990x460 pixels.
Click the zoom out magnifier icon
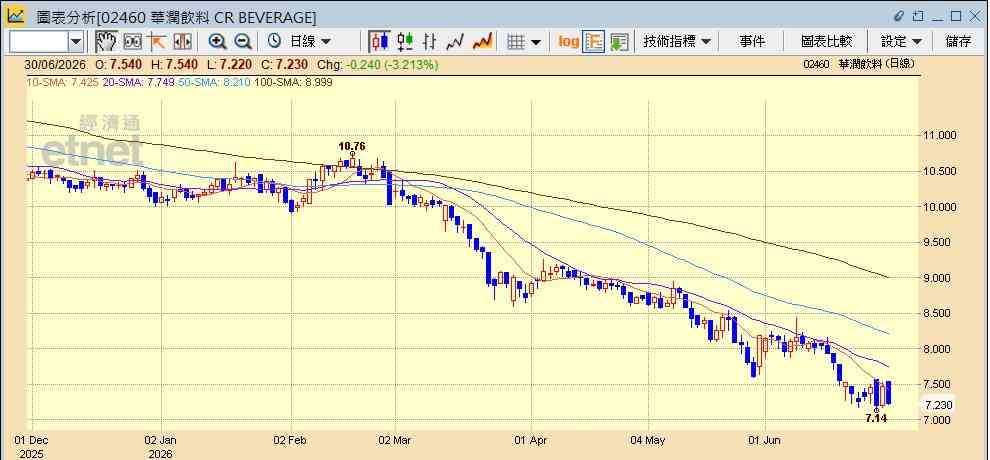coord(243,42)
